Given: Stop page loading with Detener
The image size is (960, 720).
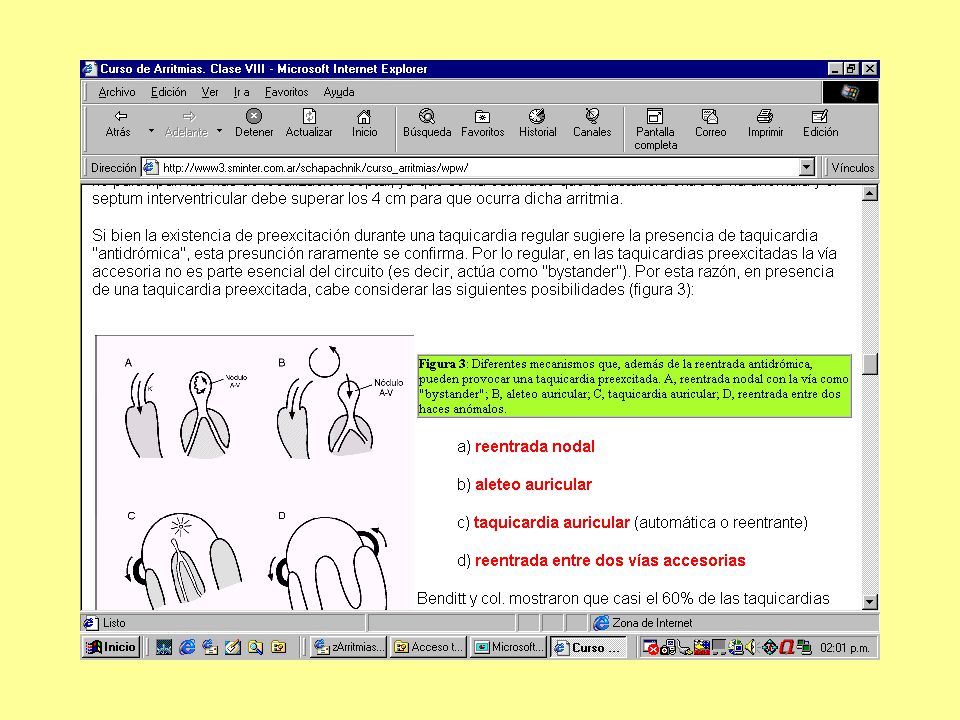Looking at the screenshot, I should (x=253, y=123).
